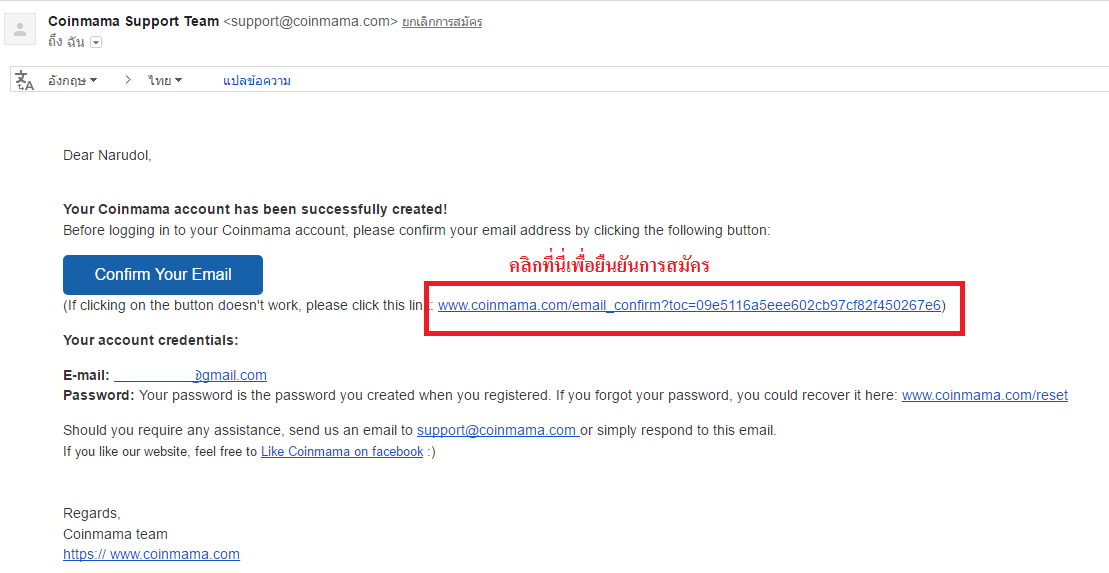1109x573 pixels.
Task: Click the gmail.com address link
Action: click(x=190, y=376)
